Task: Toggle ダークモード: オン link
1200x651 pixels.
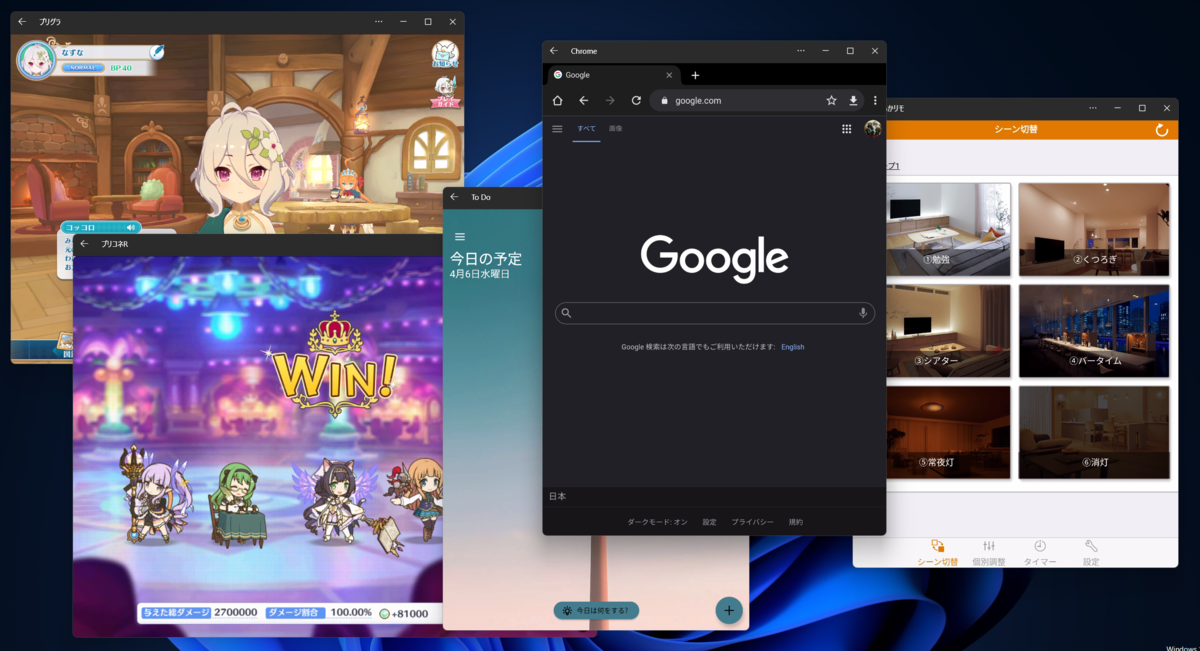Action: click(x=657, y=522)
